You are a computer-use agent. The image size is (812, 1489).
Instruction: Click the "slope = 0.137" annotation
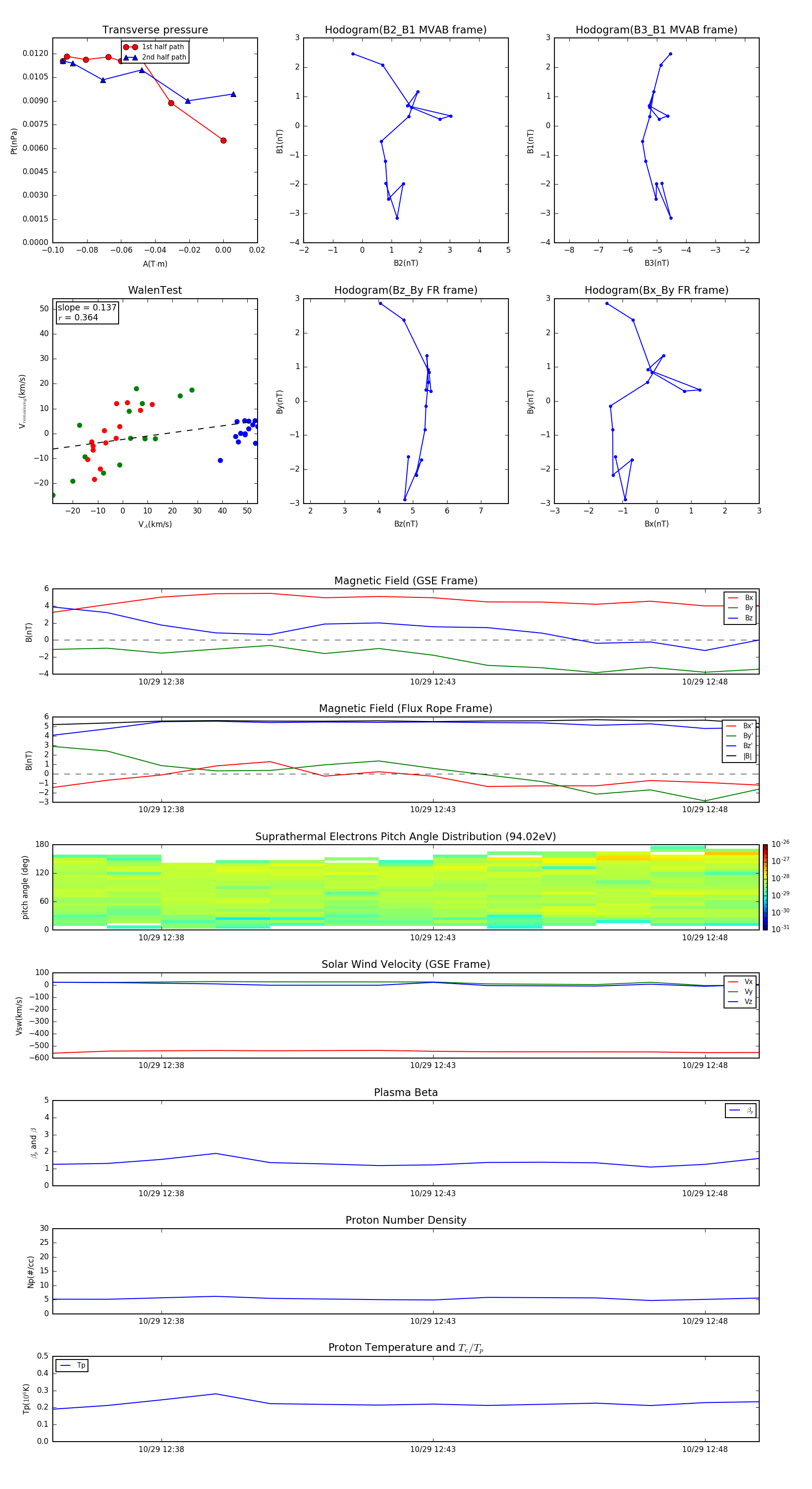(87, 308)
